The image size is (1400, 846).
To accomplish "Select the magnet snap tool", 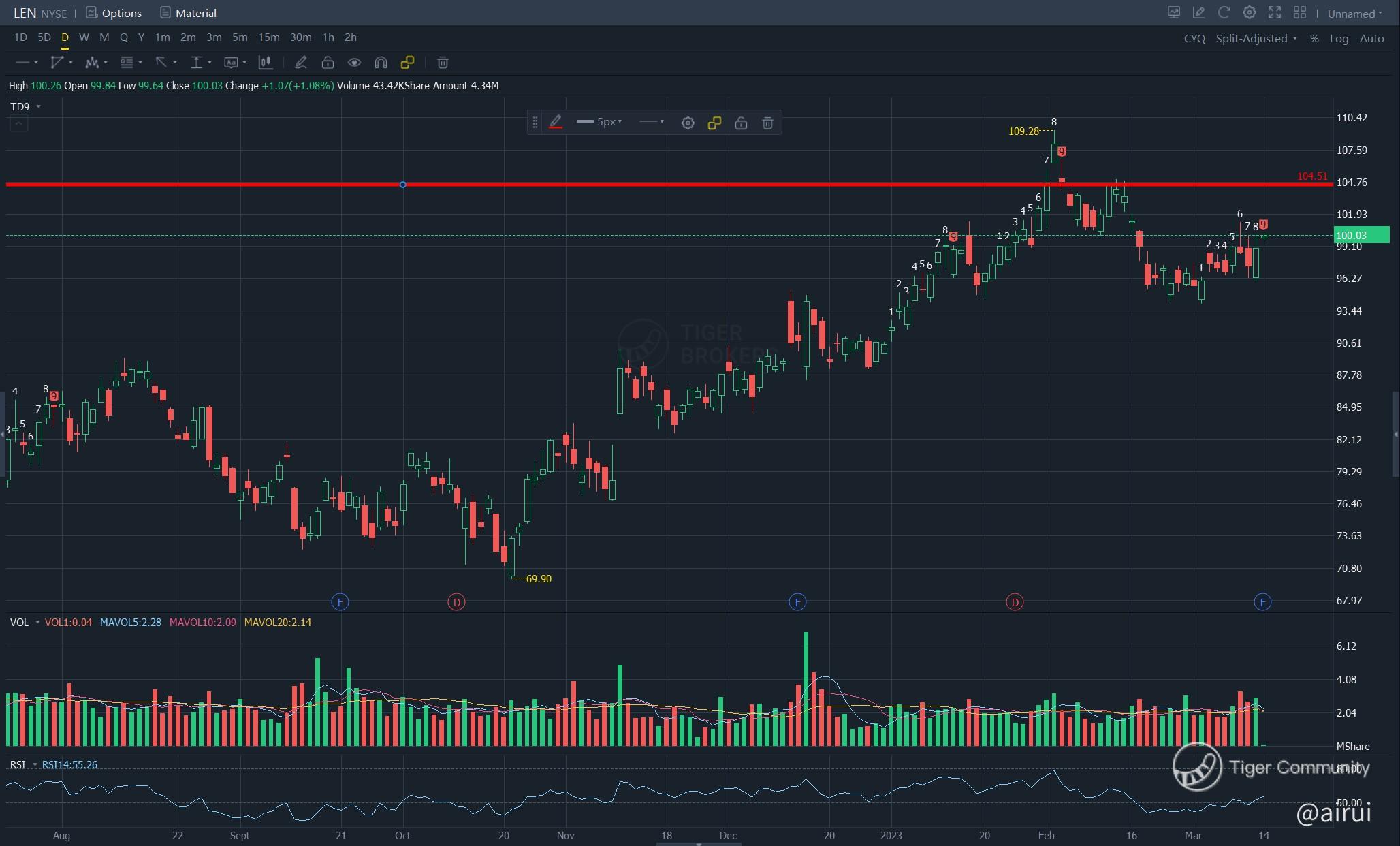I will (x=381, y=63).
